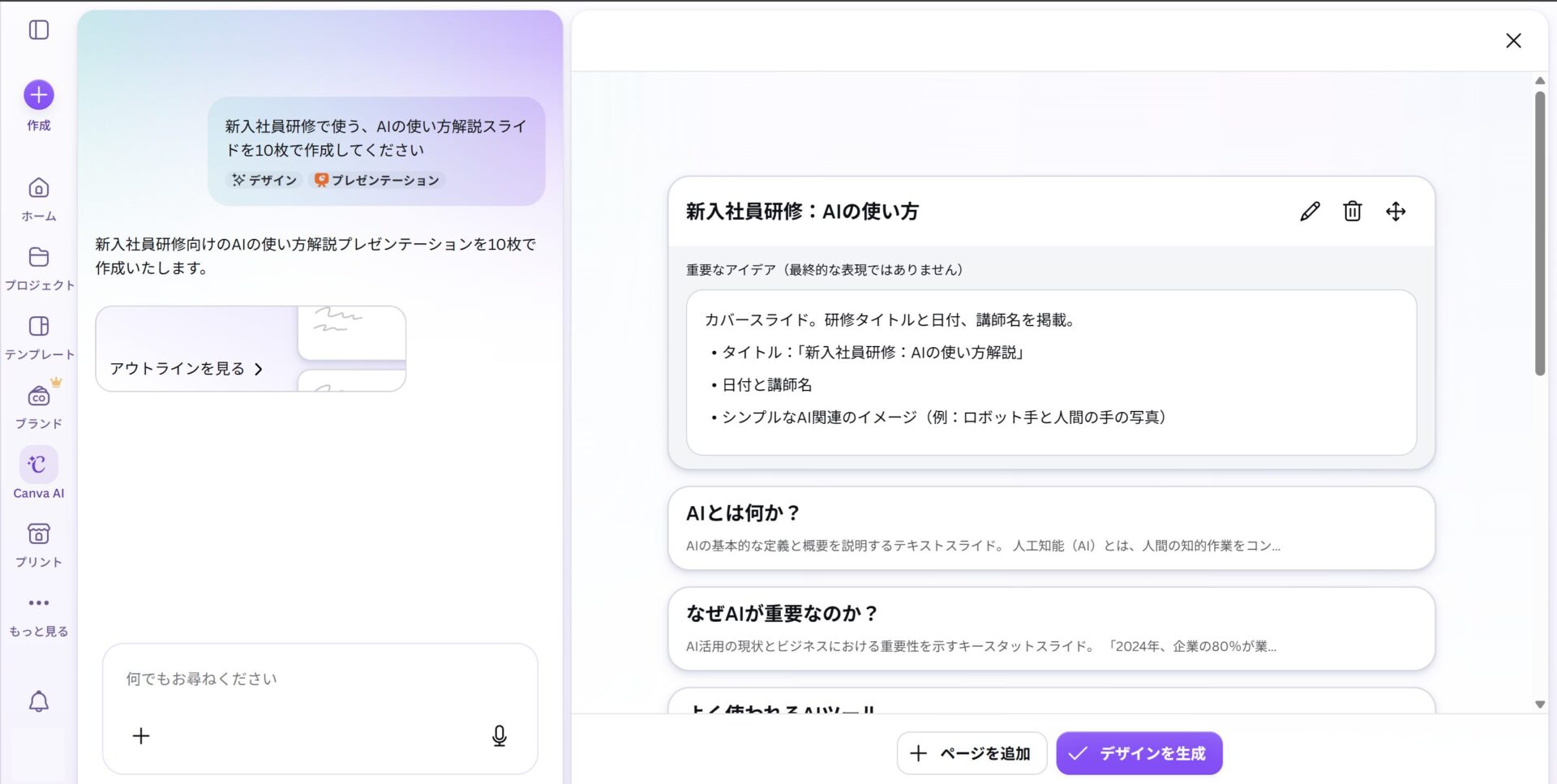Image resolution: width=1557 pixels, height=784 pixels.
Task: Edit the 新入社員研修 slide with pencil icon
Action: (1310, 212)
